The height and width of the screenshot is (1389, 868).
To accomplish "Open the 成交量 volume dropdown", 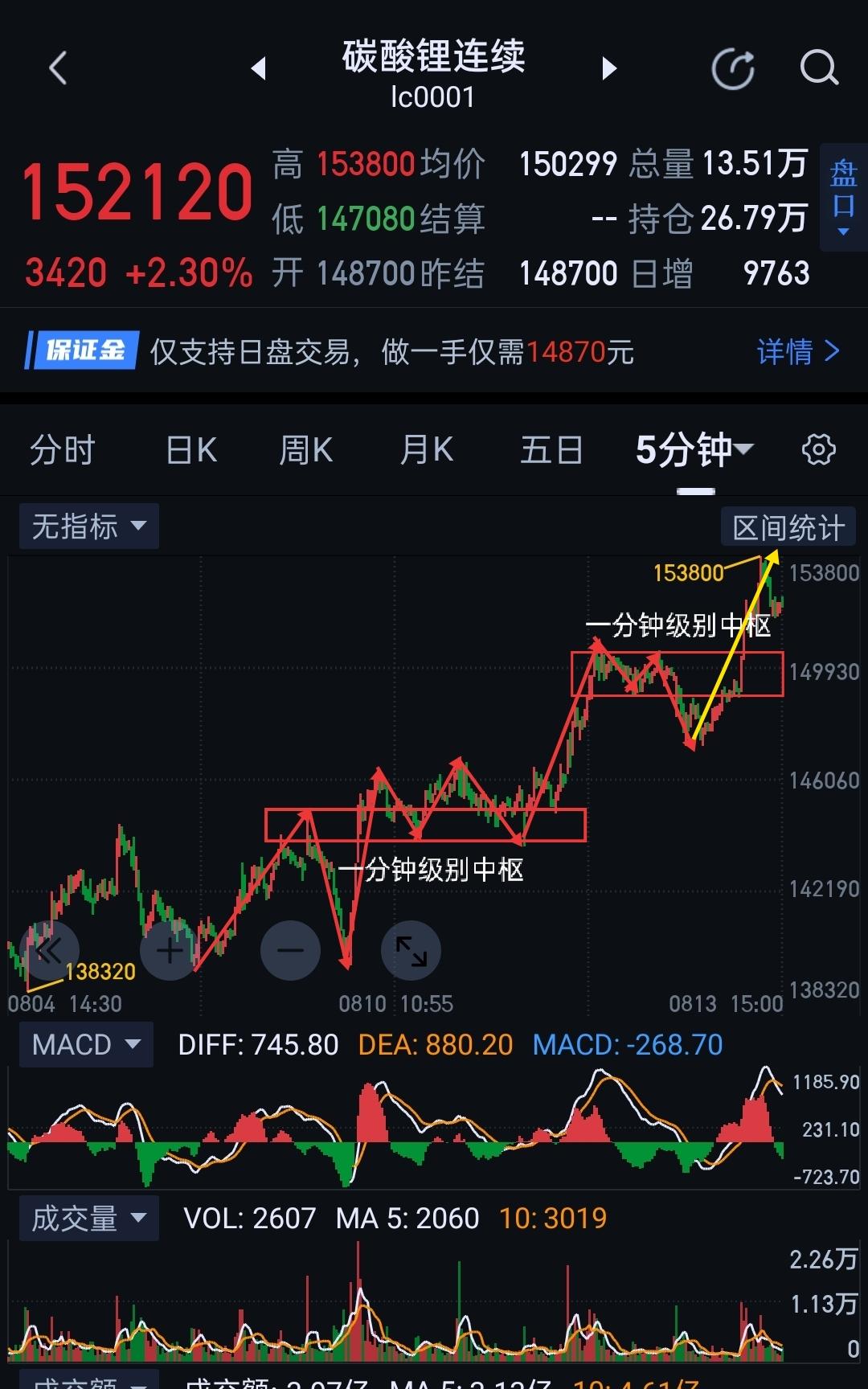I will [x=88, y=1219].
